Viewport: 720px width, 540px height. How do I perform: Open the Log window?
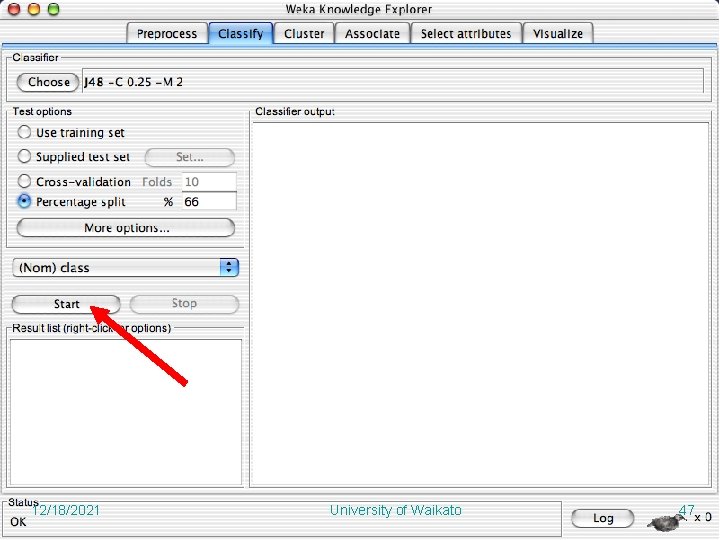[x=603, y=518]
